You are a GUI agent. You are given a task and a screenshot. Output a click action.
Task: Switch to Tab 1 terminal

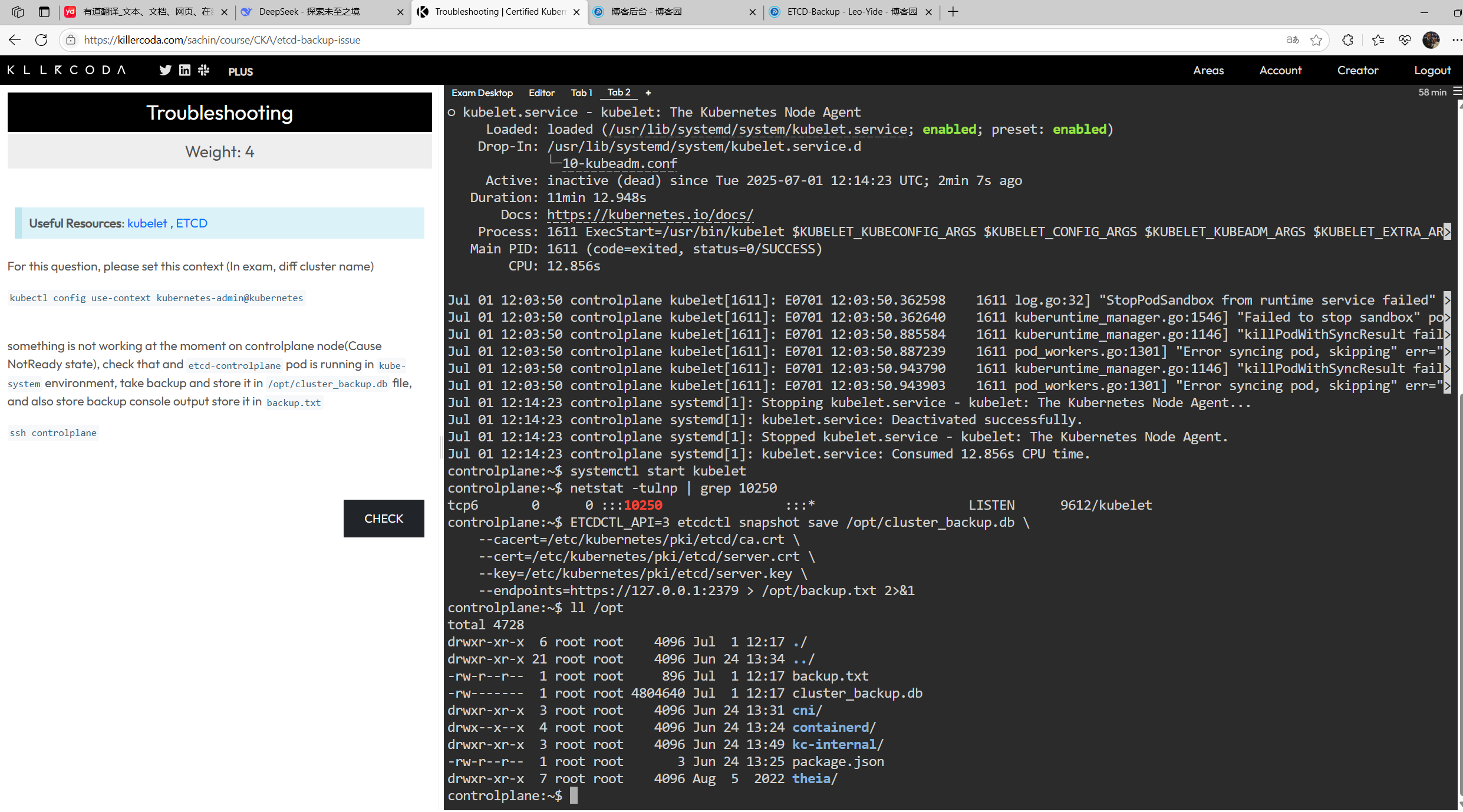click(x=581, y=93)
